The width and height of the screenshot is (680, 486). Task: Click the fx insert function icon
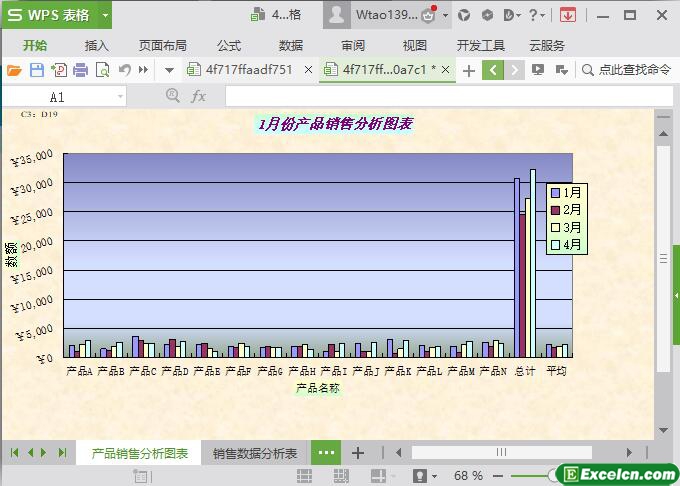click(x=199, y=96)
